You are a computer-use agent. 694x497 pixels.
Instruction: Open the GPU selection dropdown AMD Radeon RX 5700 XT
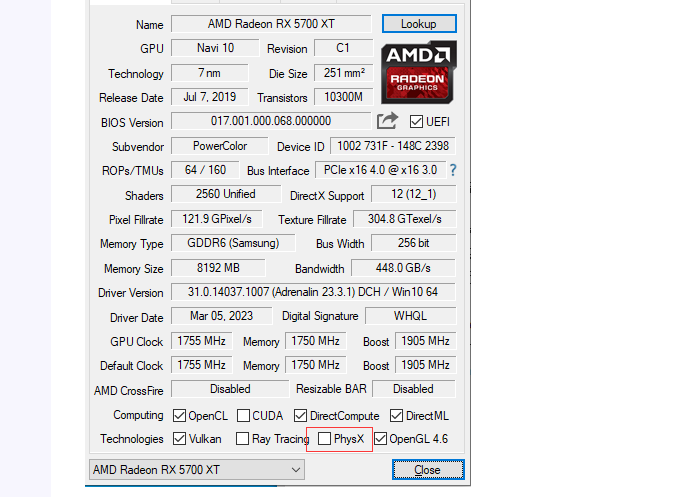click(197, 470)
